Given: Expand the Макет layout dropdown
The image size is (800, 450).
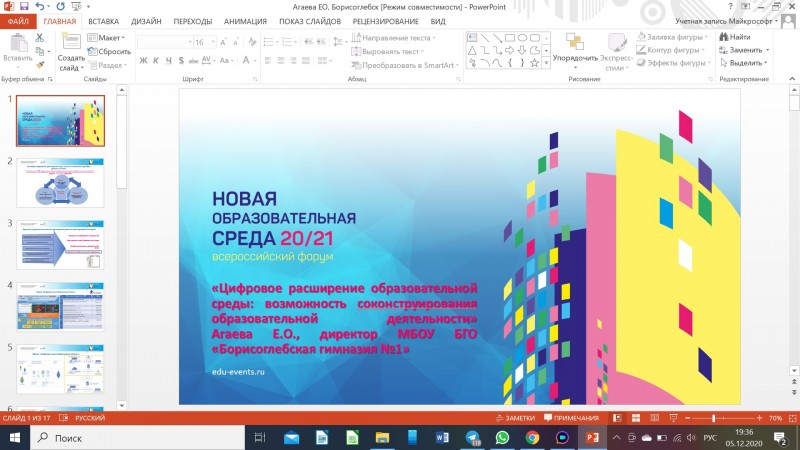Looking at the screenshot, I should tap(110, 37).
